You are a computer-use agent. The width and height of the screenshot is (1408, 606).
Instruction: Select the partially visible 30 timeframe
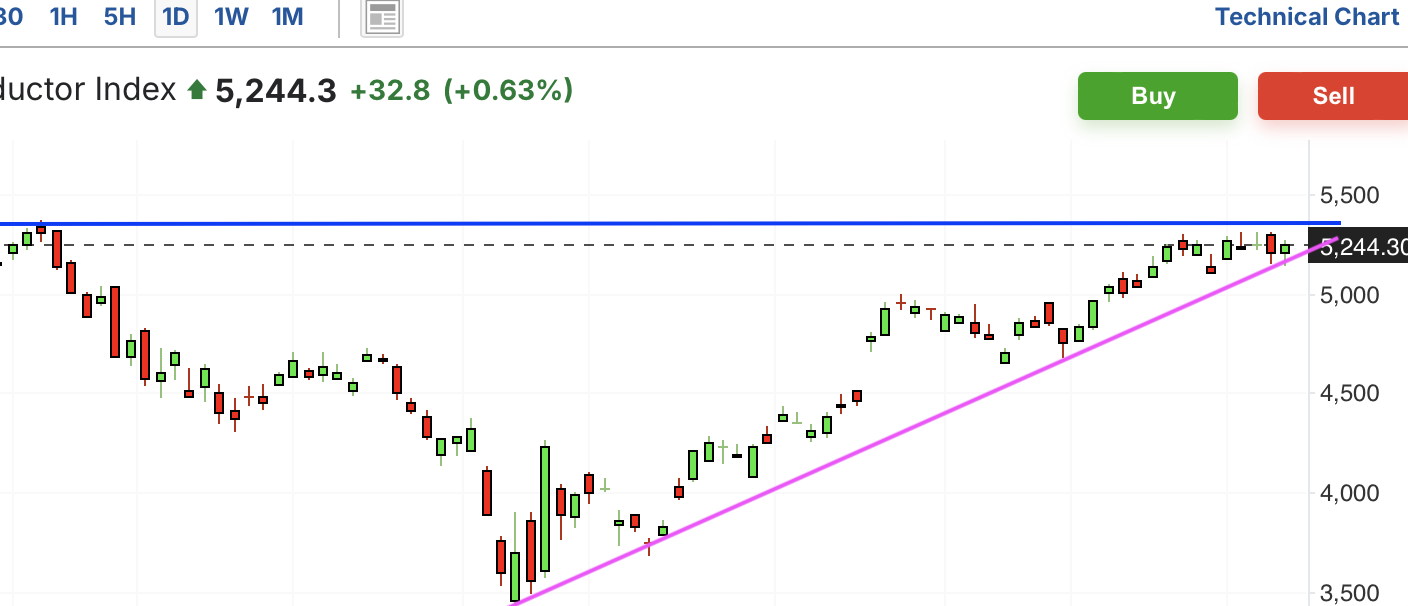11,17
